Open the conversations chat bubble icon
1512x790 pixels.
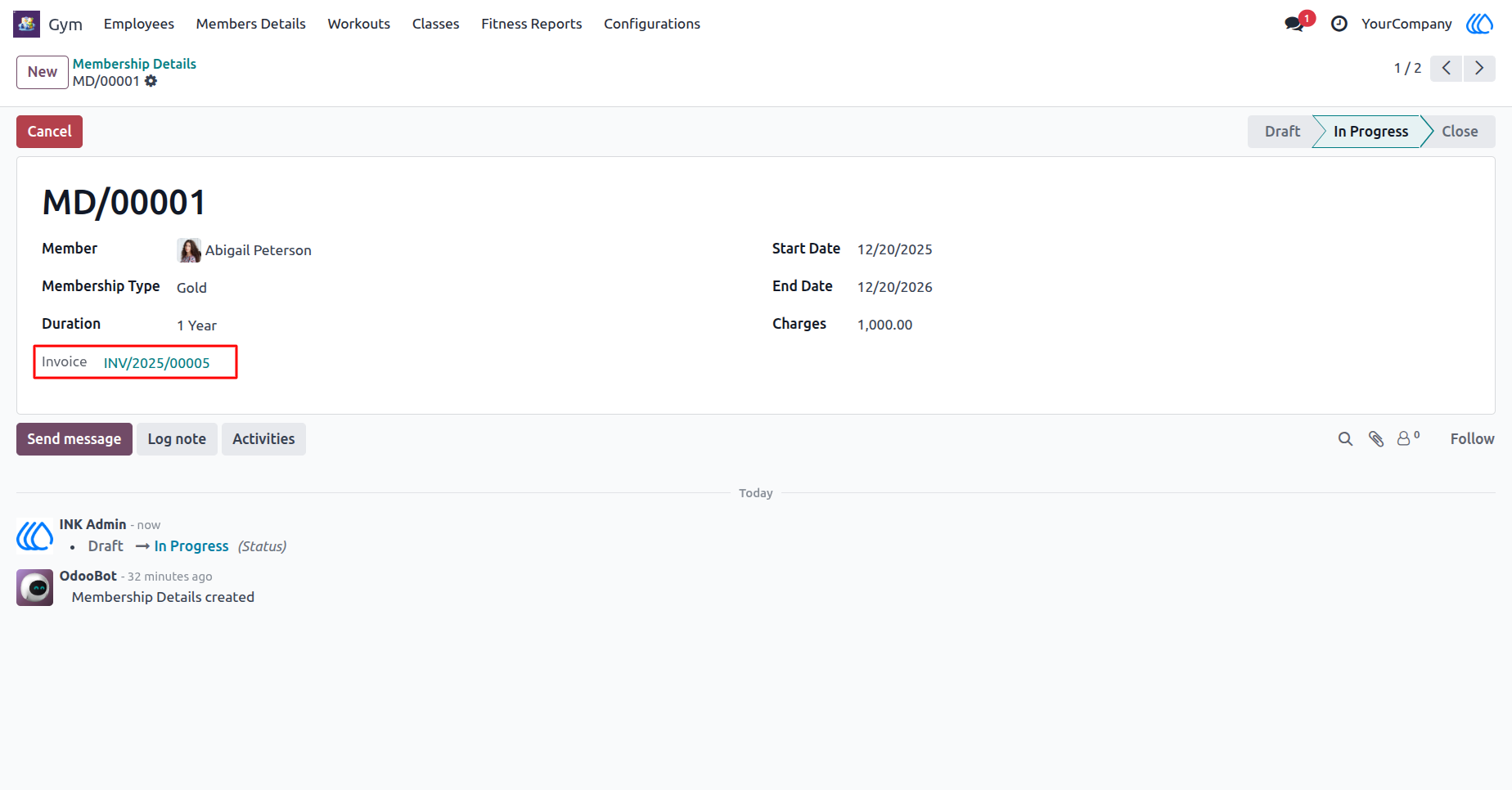click(1294, 24)
